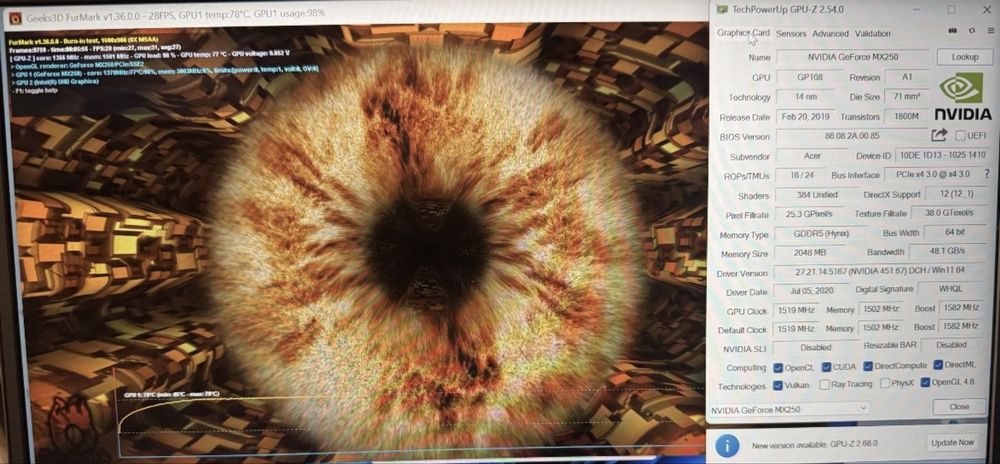The width and height of the screenshot is (1000, 464).
Task: Click the Device ID value 10DE 1D13
Action: click(942, 155)
